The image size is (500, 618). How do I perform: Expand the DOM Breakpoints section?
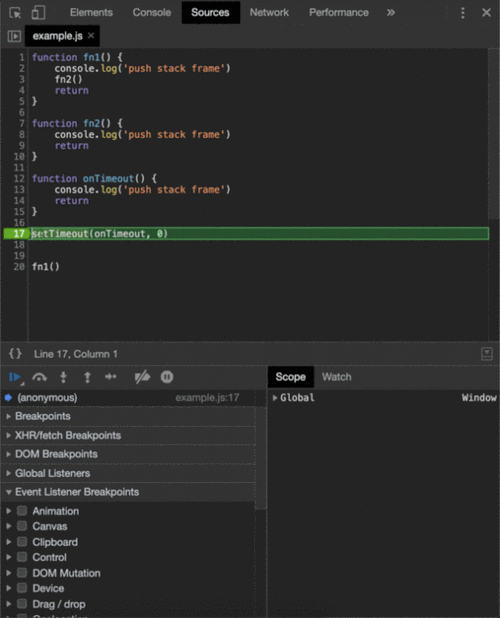coord(128,454)
